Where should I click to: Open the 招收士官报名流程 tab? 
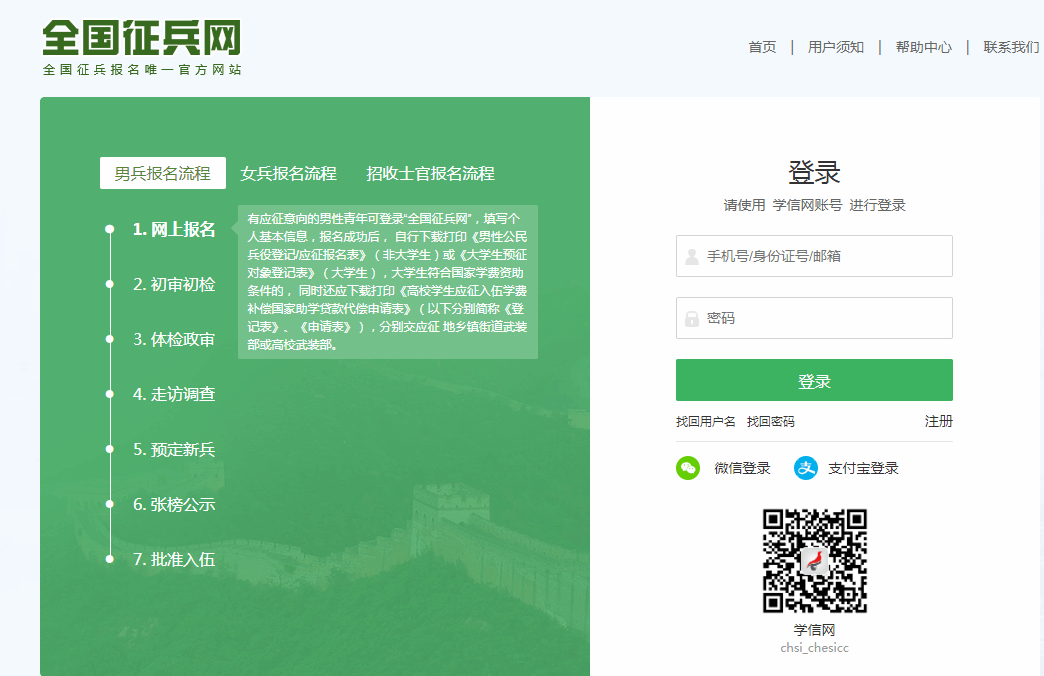430,173
